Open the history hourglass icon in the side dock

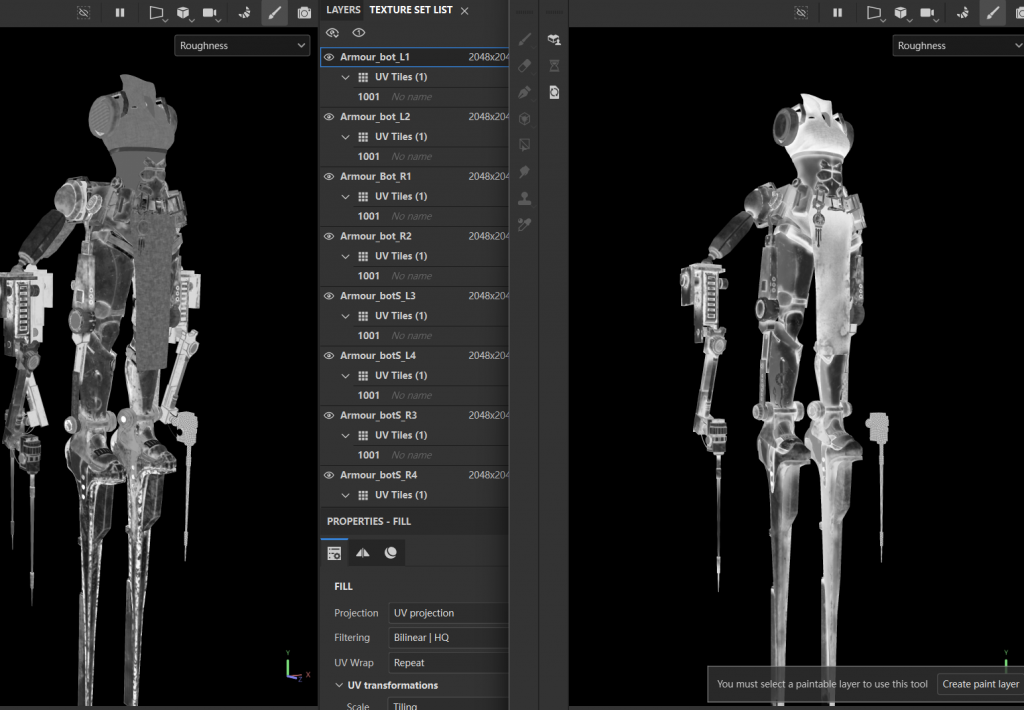point(554,66)
